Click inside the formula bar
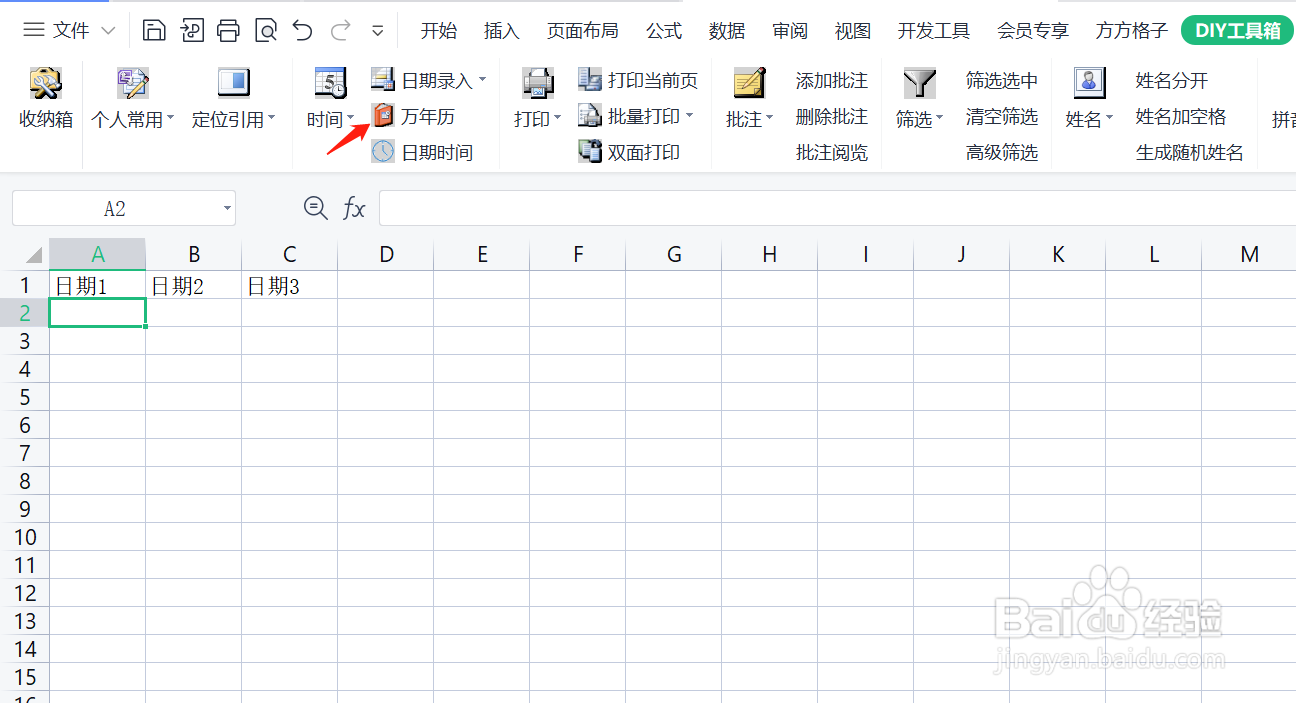The width and height of the screenshot is (1296, 703). pos(700,208)
